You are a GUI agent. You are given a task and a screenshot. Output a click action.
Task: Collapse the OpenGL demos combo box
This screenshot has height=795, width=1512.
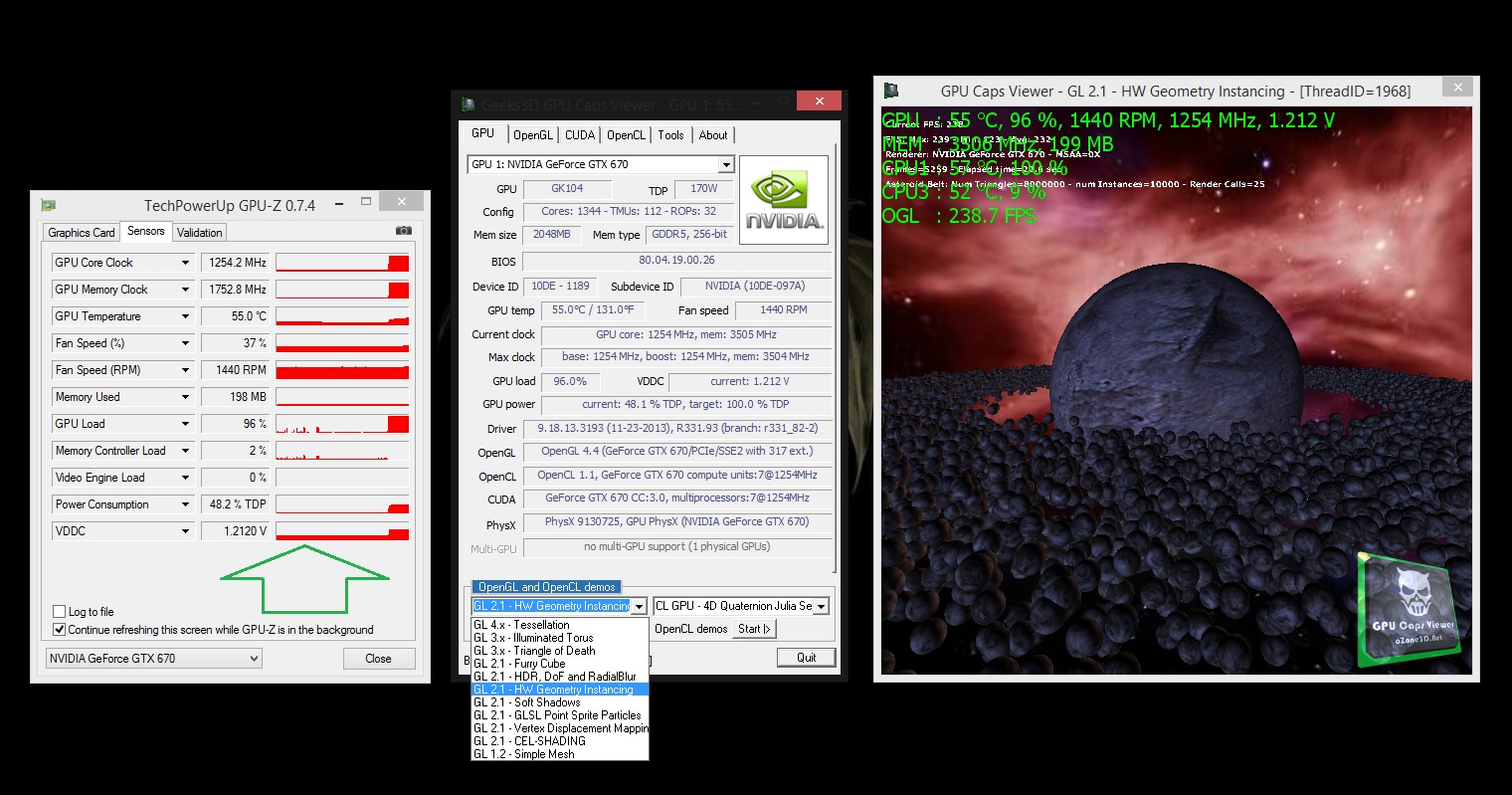click(640, 606)
